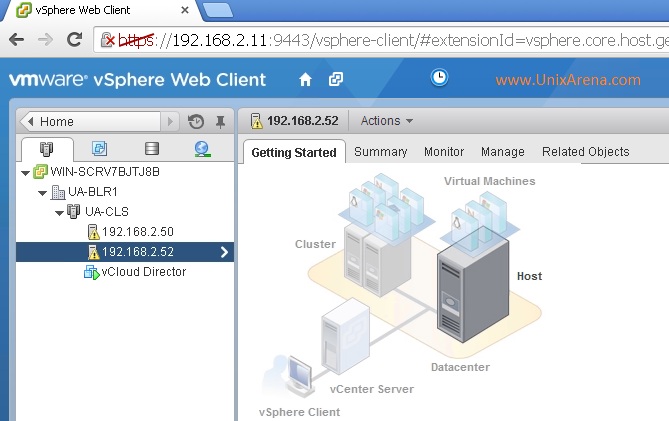Image resolution: width=669 pixels, height=421 pixels.
Task: Open a new browser tab
Action: tap(218, 11)
